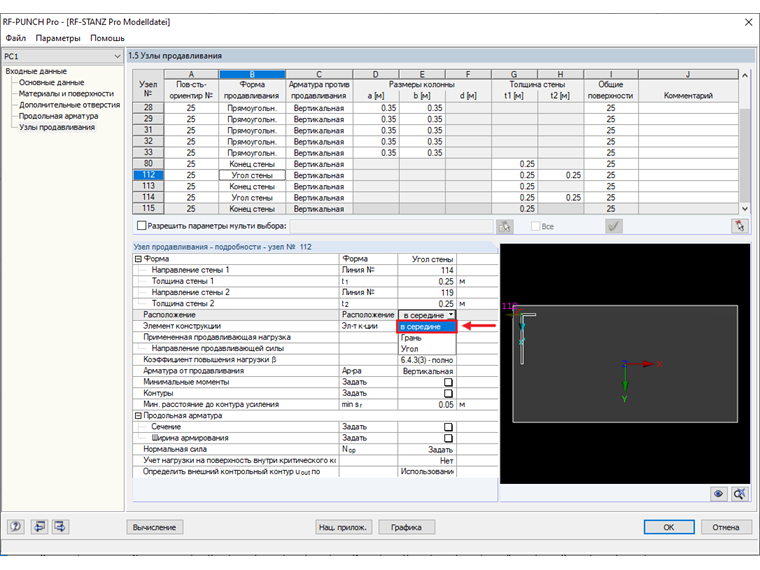Confirm with the OK button

(669, 527)
